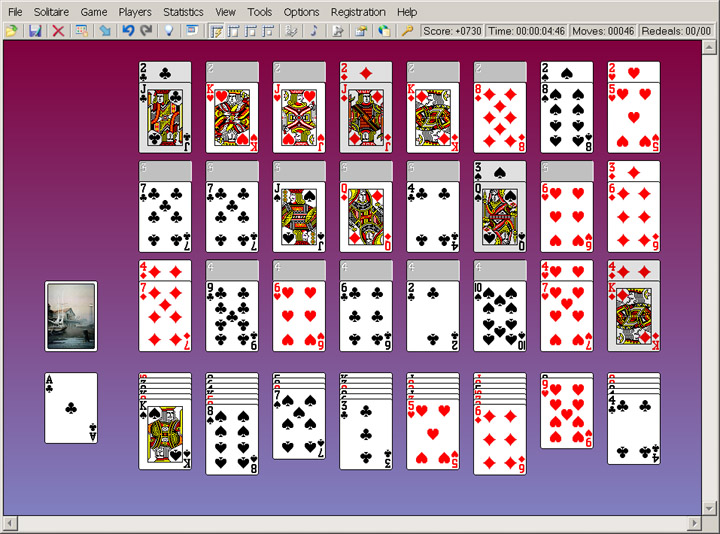Select the 9 of clubs card
The width and height of the screenshot is (720, 534).
pos(232,316)
